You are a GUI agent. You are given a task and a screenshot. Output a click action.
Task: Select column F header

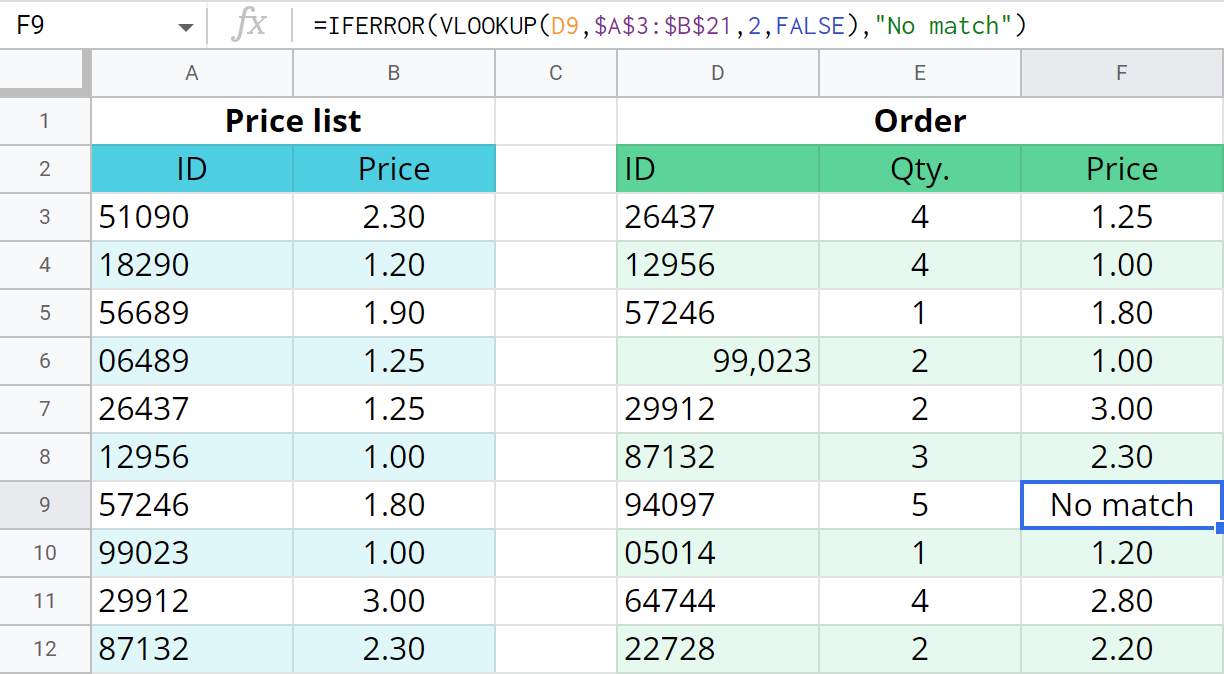point(1120,73)
